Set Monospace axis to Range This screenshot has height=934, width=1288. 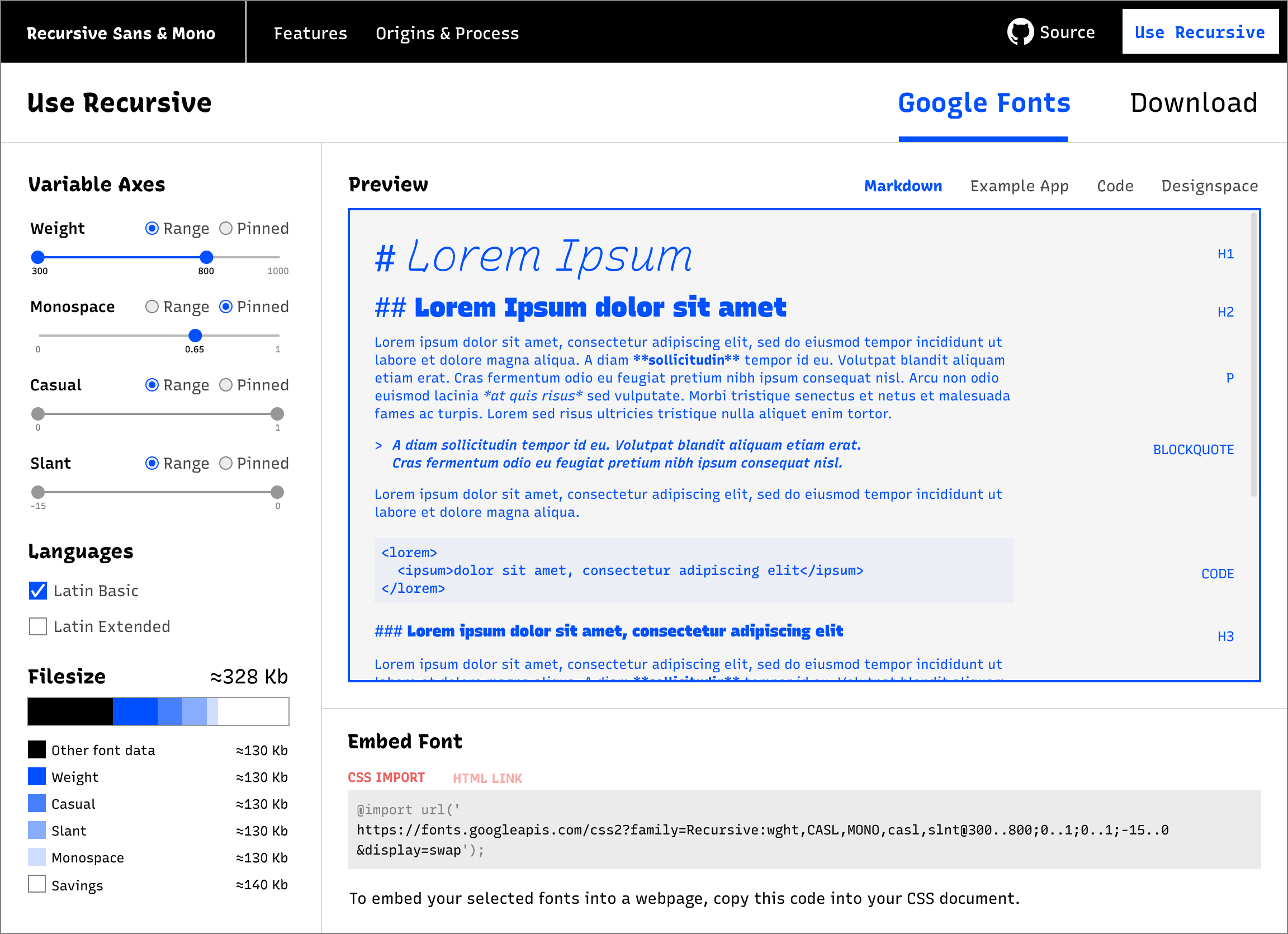click(151, 307)
